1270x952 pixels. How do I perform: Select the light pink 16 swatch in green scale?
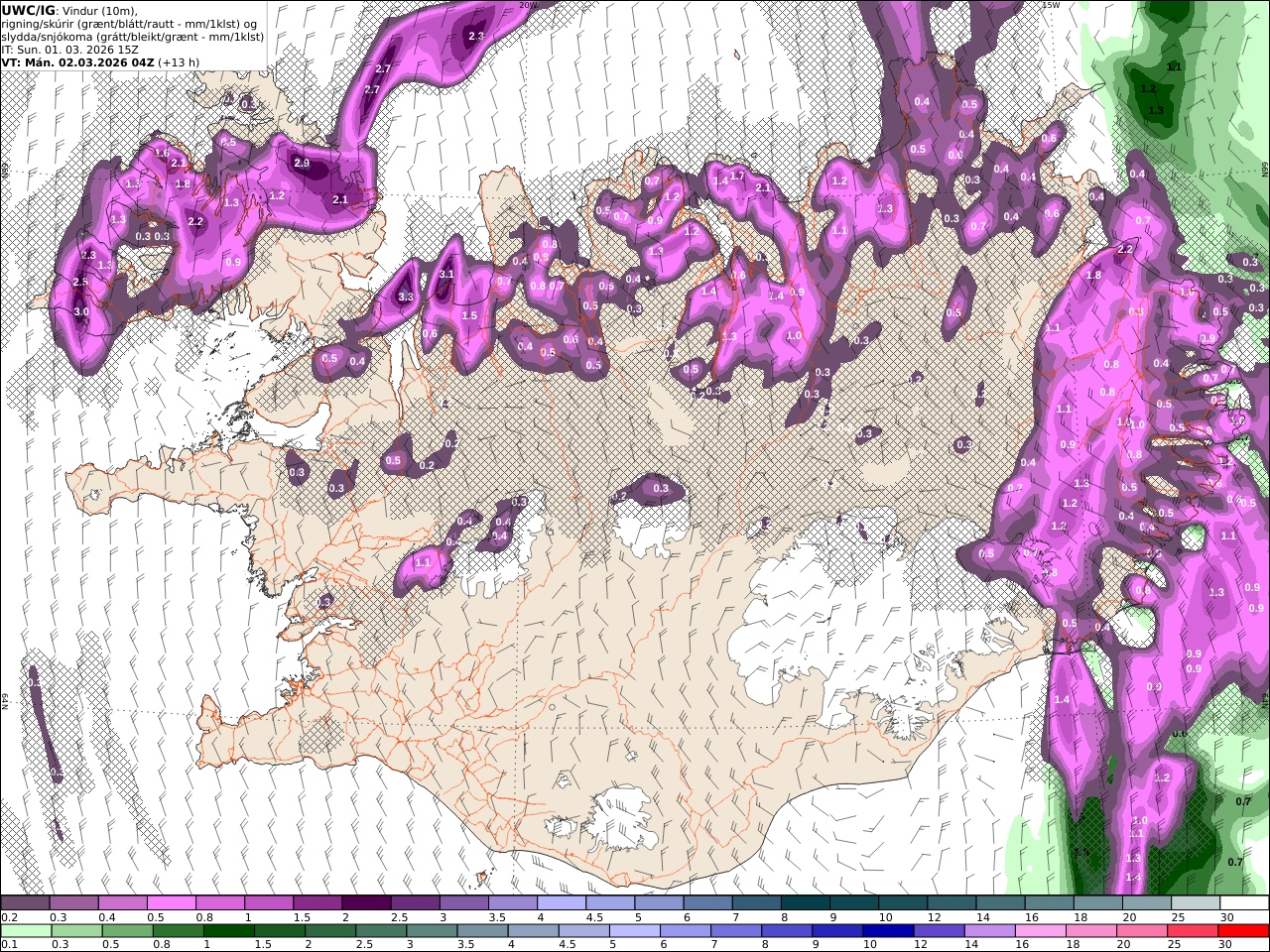1040,930
